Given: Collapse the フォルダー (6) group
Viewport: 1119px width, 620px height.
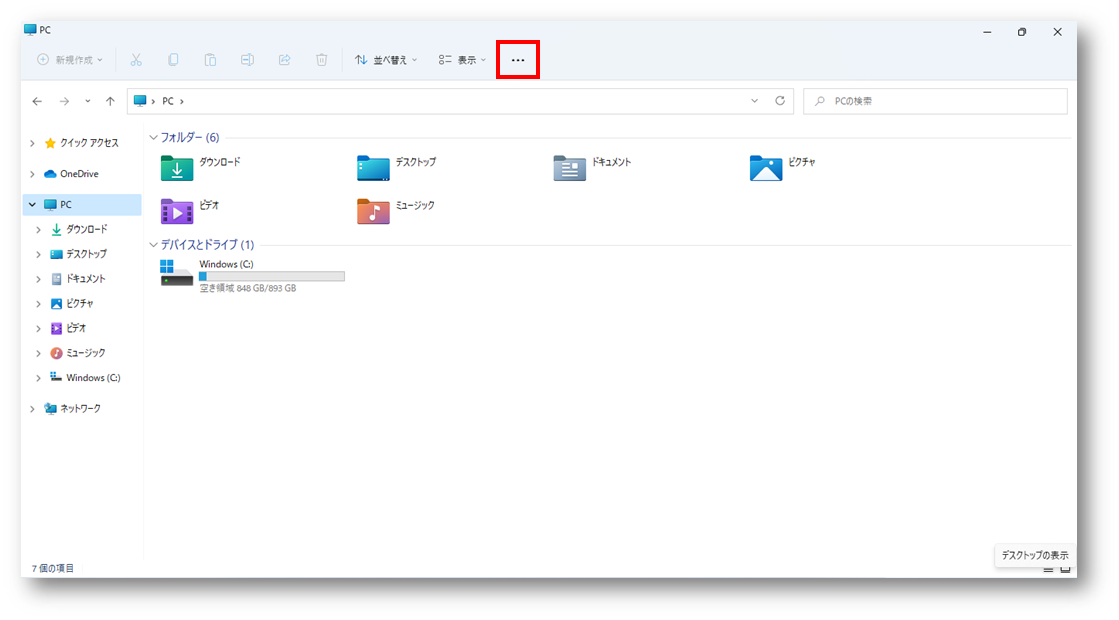Looking at the screenshot, I should (x=153, y=138).
